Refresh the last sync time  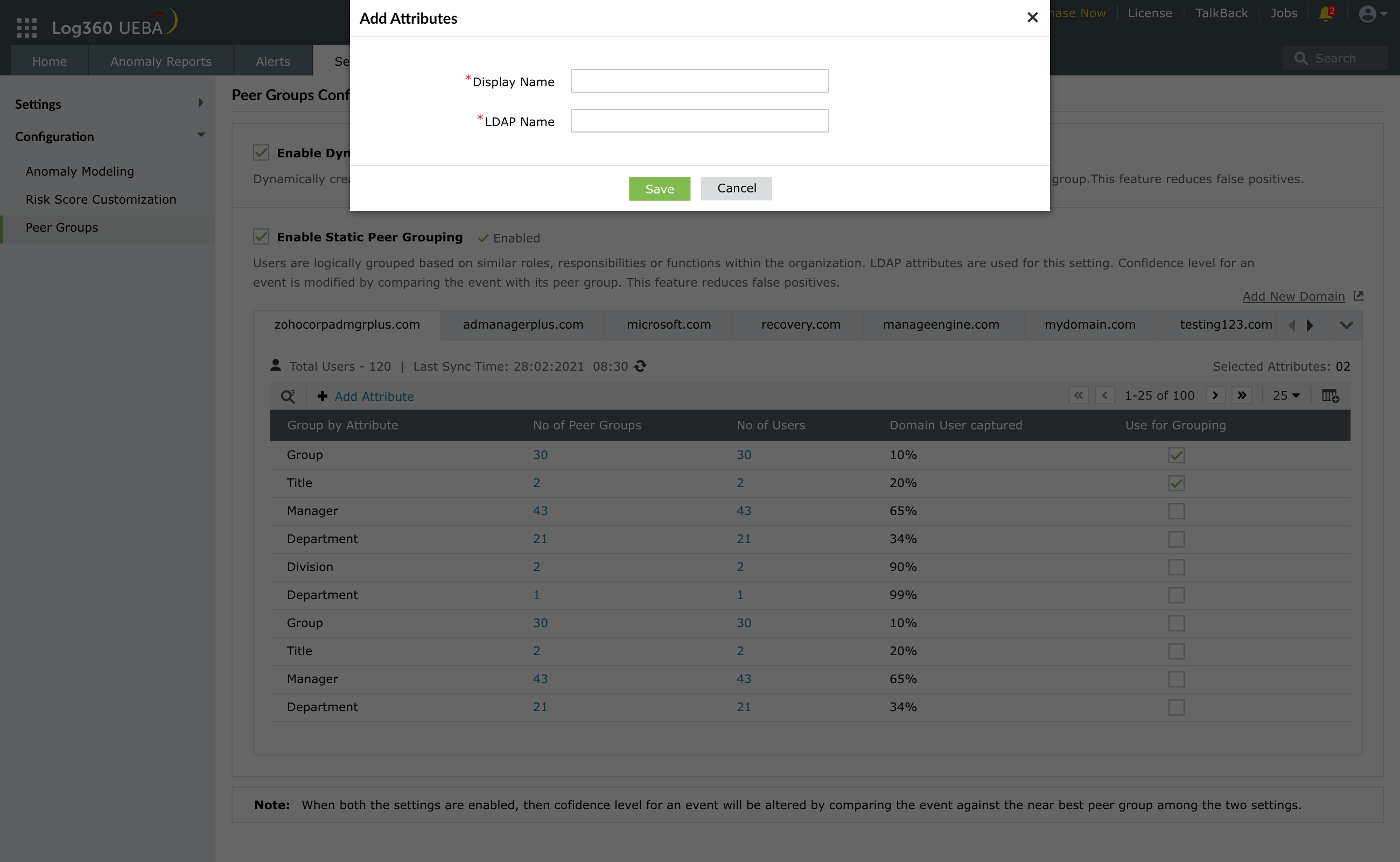click(x=640, y=366)
